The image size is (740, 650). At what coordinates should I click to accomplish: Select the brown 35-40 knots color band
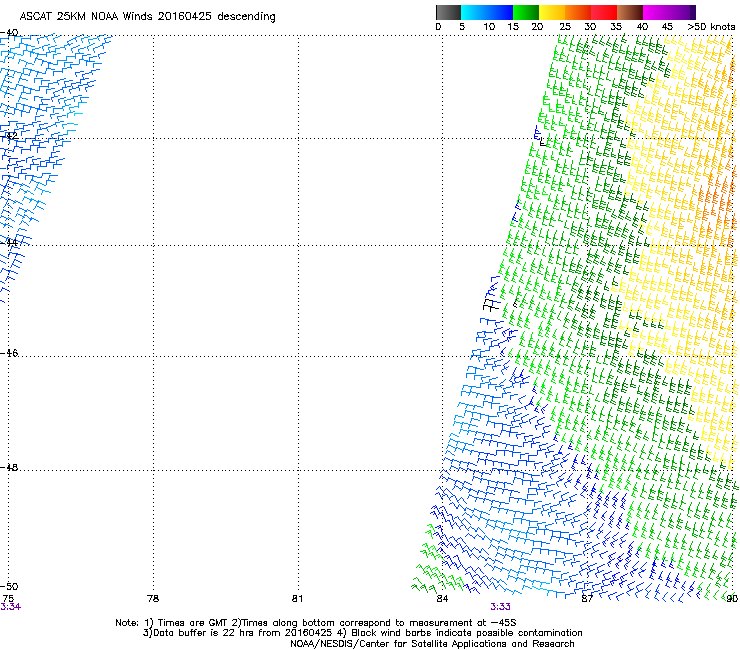pos(630,12)
